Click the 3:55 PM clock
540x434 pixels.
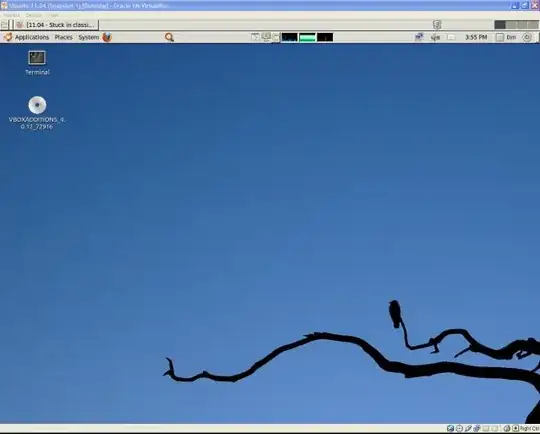pyautogui.click(x=476, y=37)
